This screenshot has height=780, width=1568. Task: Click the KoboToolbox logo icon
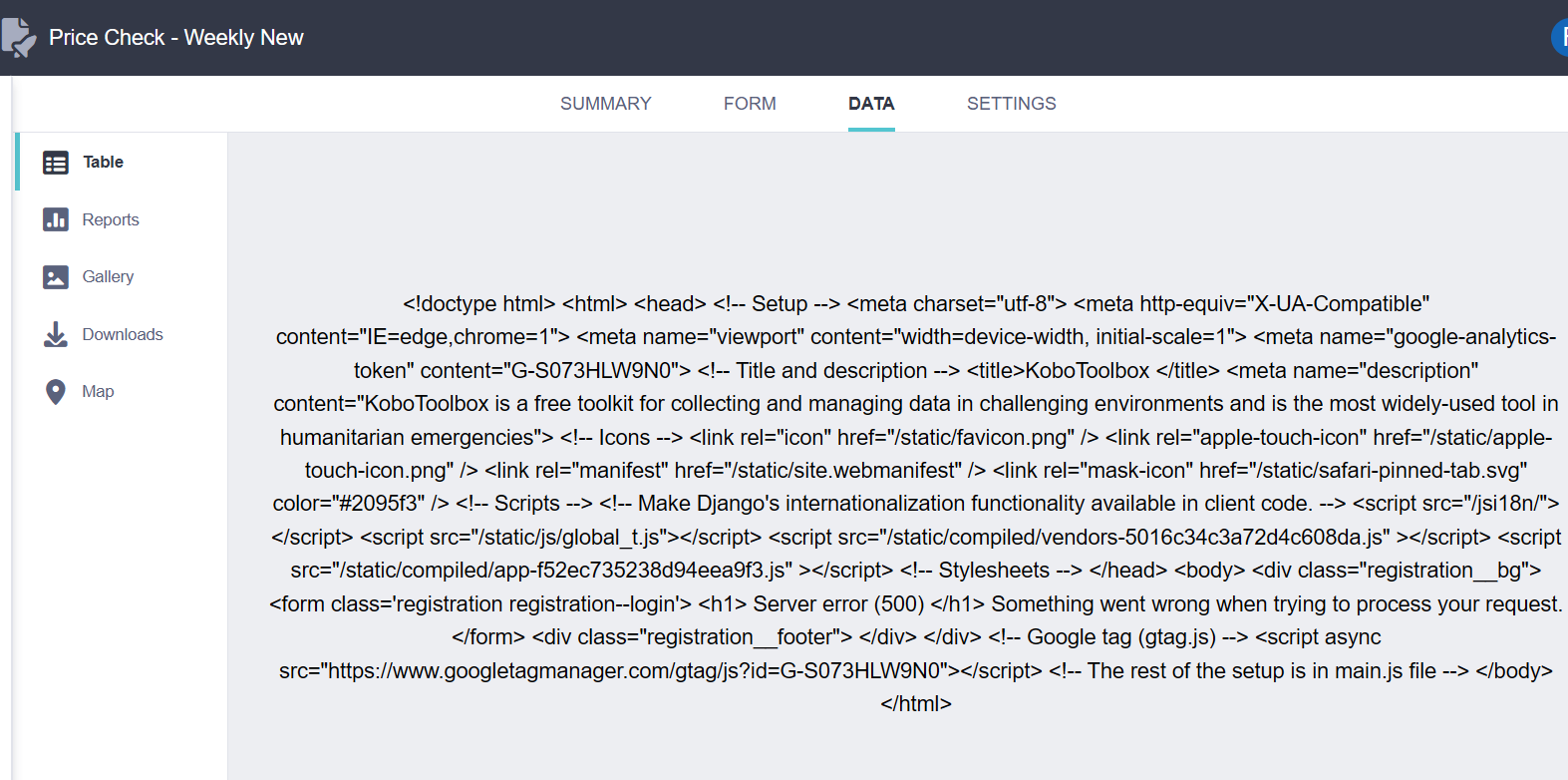[x=18, y=38]
